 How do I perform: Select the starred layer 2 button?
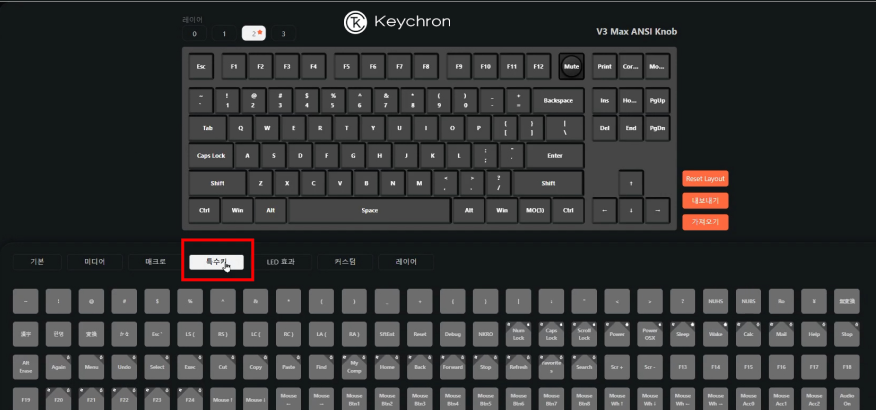click(254, 34)
